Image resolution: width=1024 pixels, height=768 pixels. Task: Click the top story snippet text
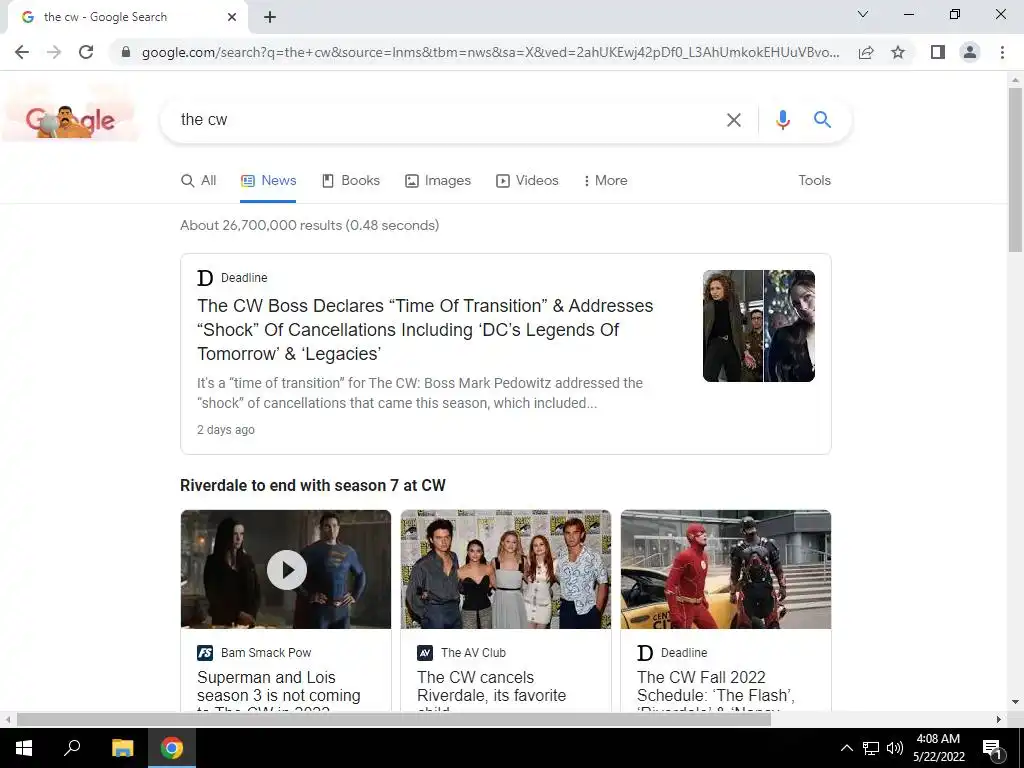[420, 393]
